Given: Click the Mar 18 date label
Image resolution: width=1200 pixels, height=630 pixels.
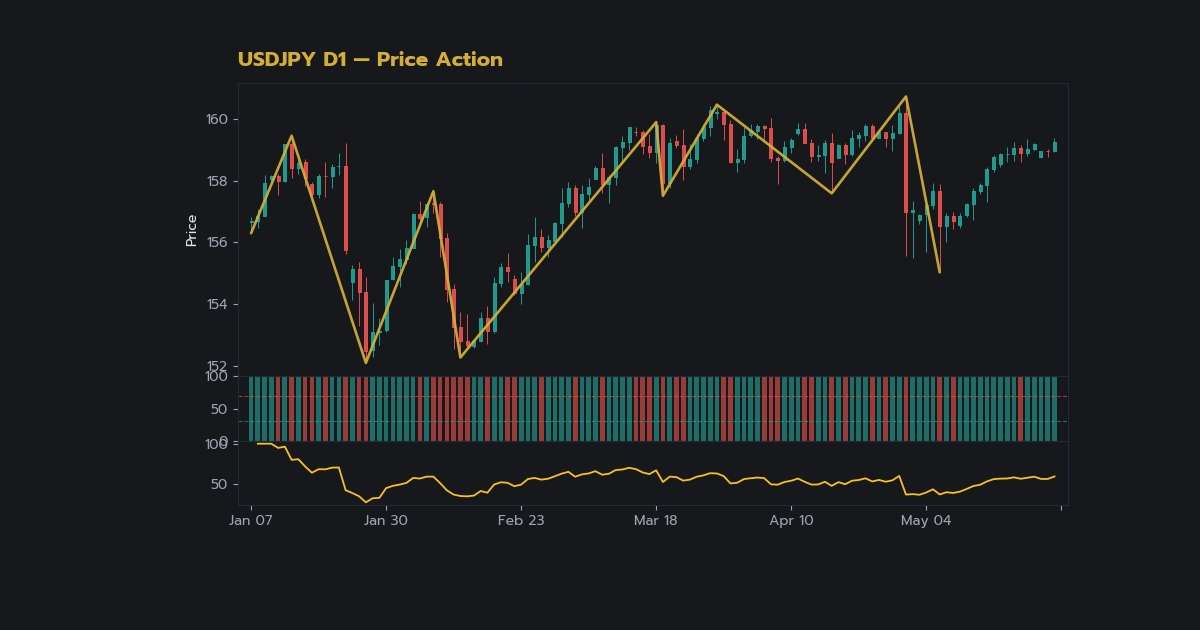Looking at the screenshot, I should pyautogui.click(x=656, y=520).
